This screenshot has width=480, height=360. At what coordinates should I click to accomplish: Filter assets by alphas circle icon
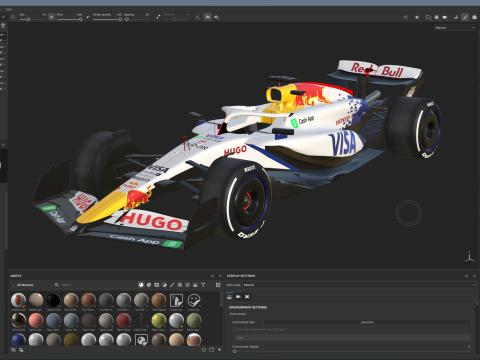pos(180,285)
